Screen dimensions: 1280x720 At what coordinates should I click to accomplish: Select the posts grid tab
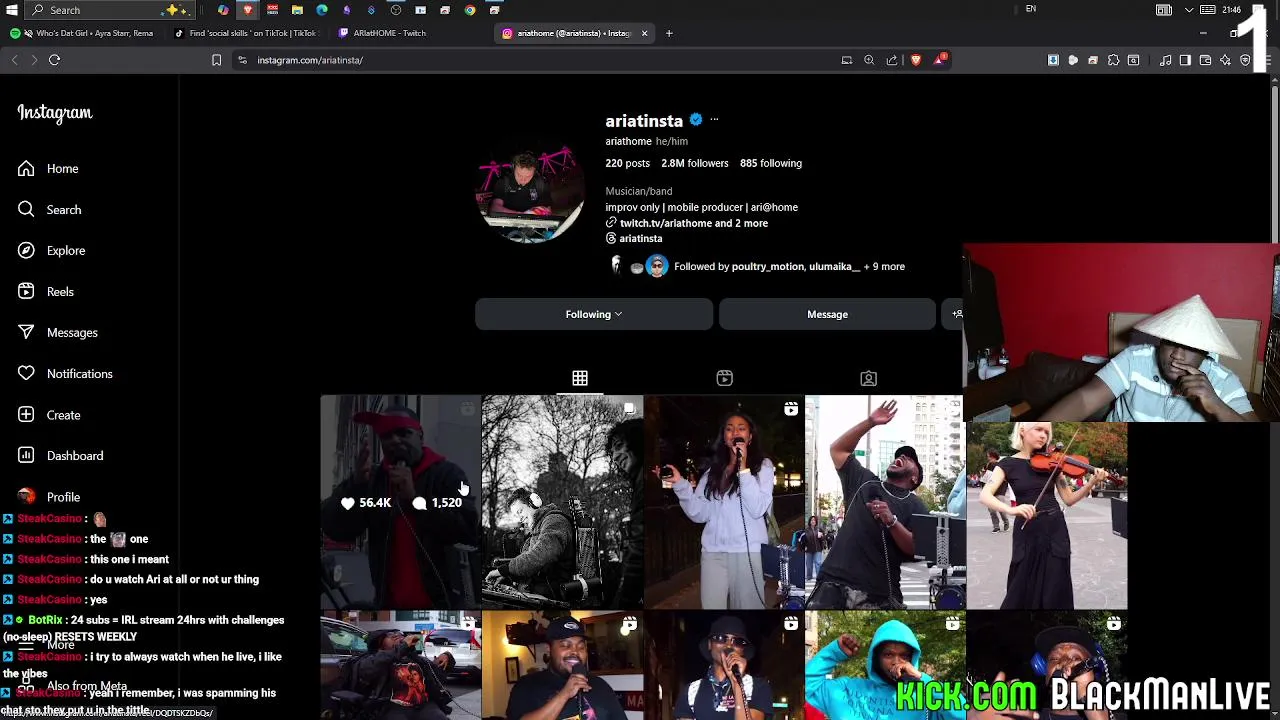click(x=580, y=378)
